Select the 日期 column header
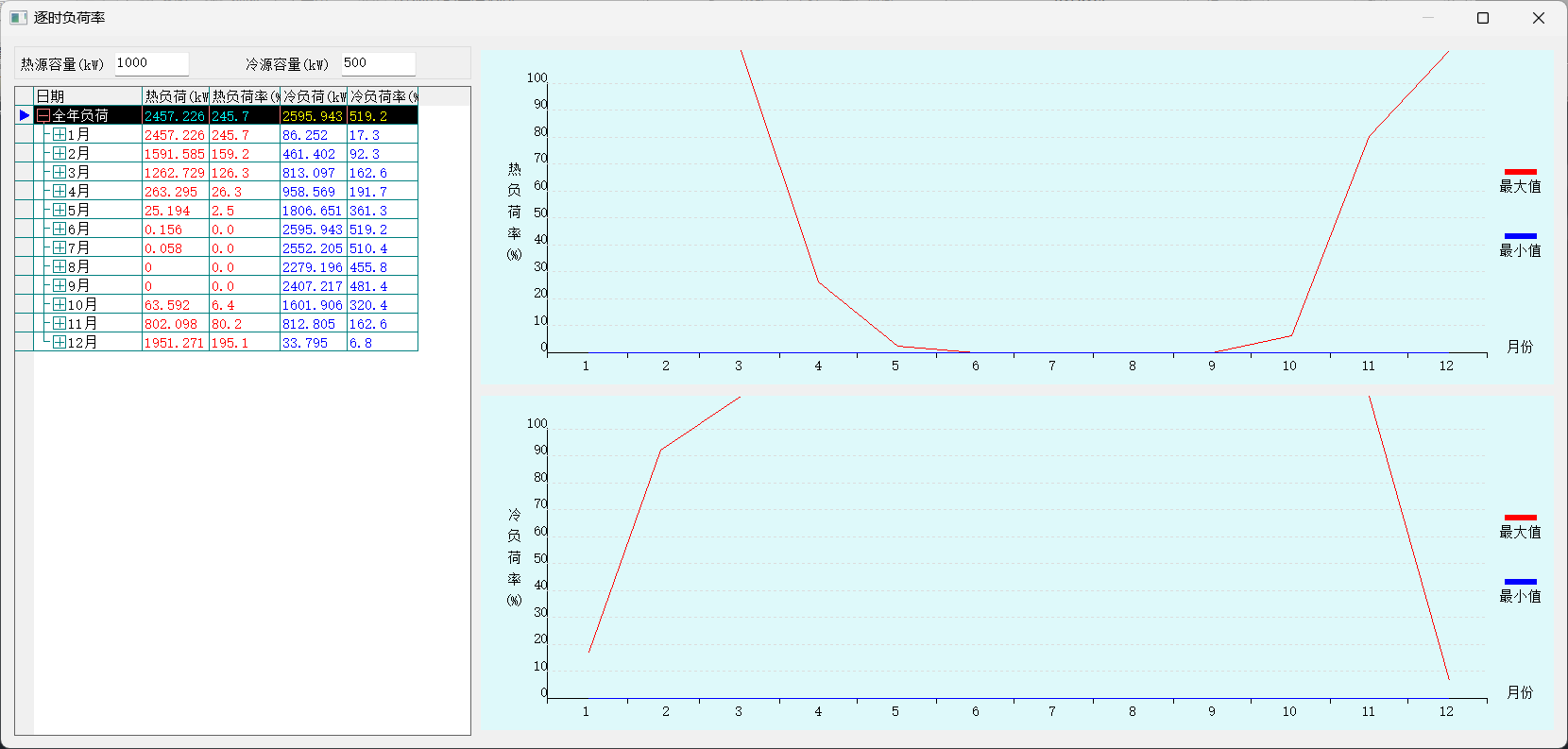1568x749 pixels. (88, 96)
